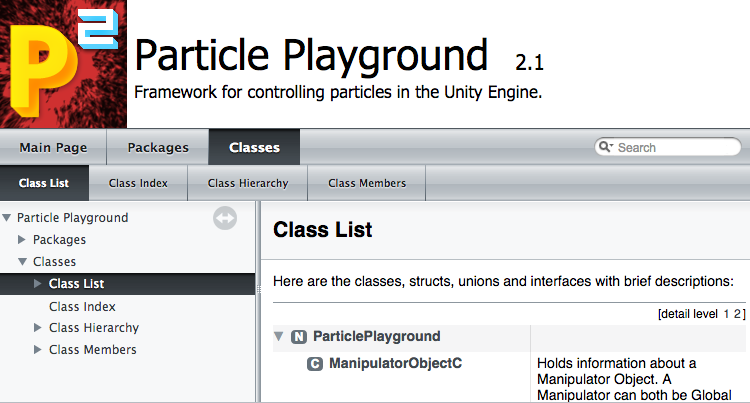Expand the Class Hierarchy tree node
Image resolution: width=750 pixels, height=403 pixels.
[x=37, y=327]
